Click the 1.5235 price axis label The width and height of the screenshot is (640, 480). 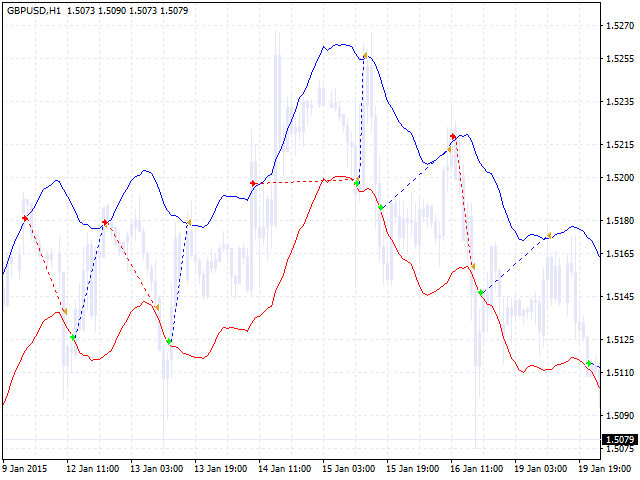click(620, 102)
